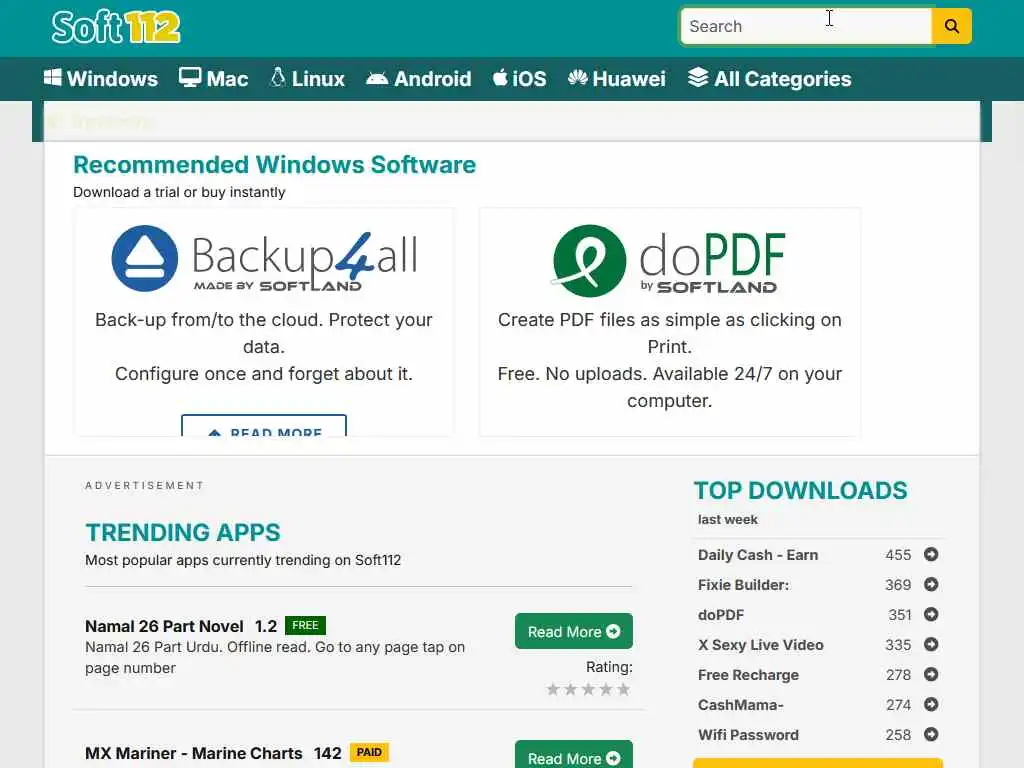Open Fixie Builder top download link
Image resolution: width=1024 pixels, height=768 pixels.
click(743, 585)
